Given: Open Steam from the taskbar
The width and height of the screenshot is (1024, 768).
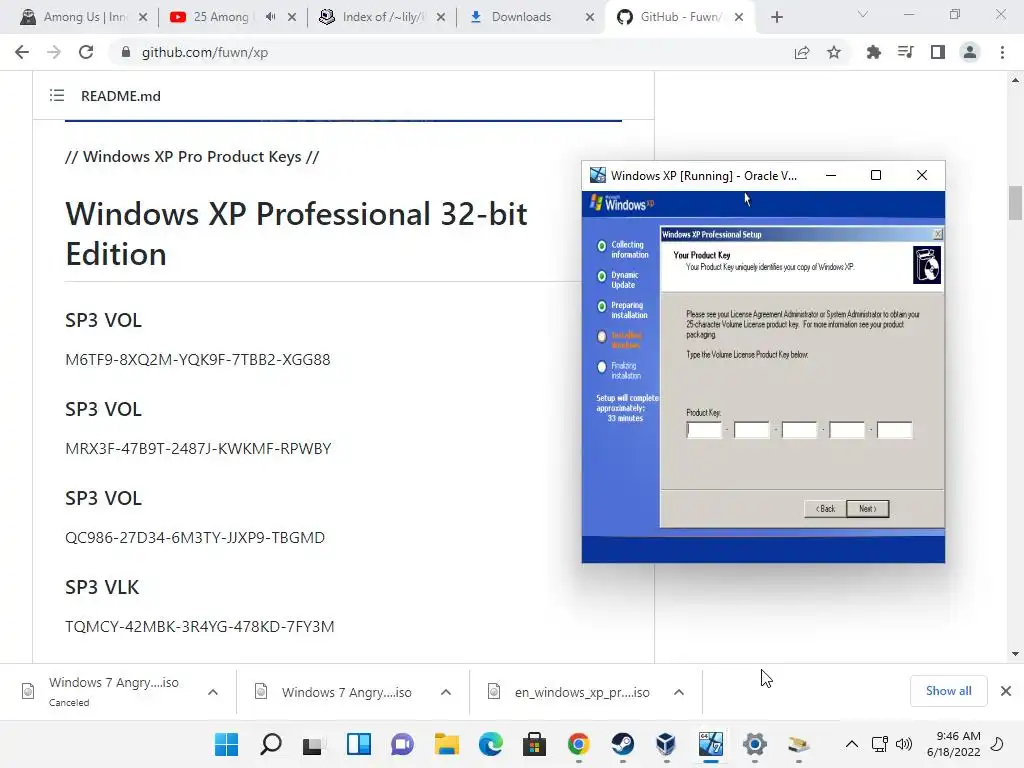Looking at the screenshot, I should point(622,744).
